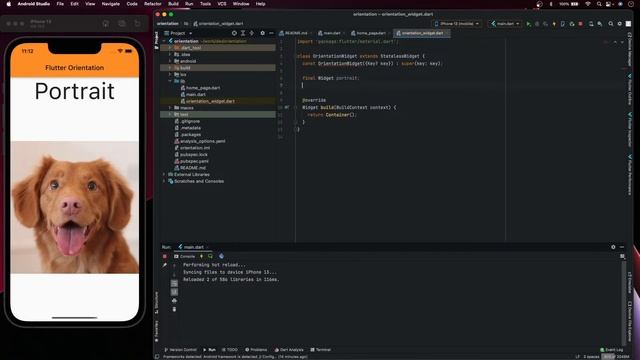Select .gitignore in project tree
The image size is (640, 360).
190,121
